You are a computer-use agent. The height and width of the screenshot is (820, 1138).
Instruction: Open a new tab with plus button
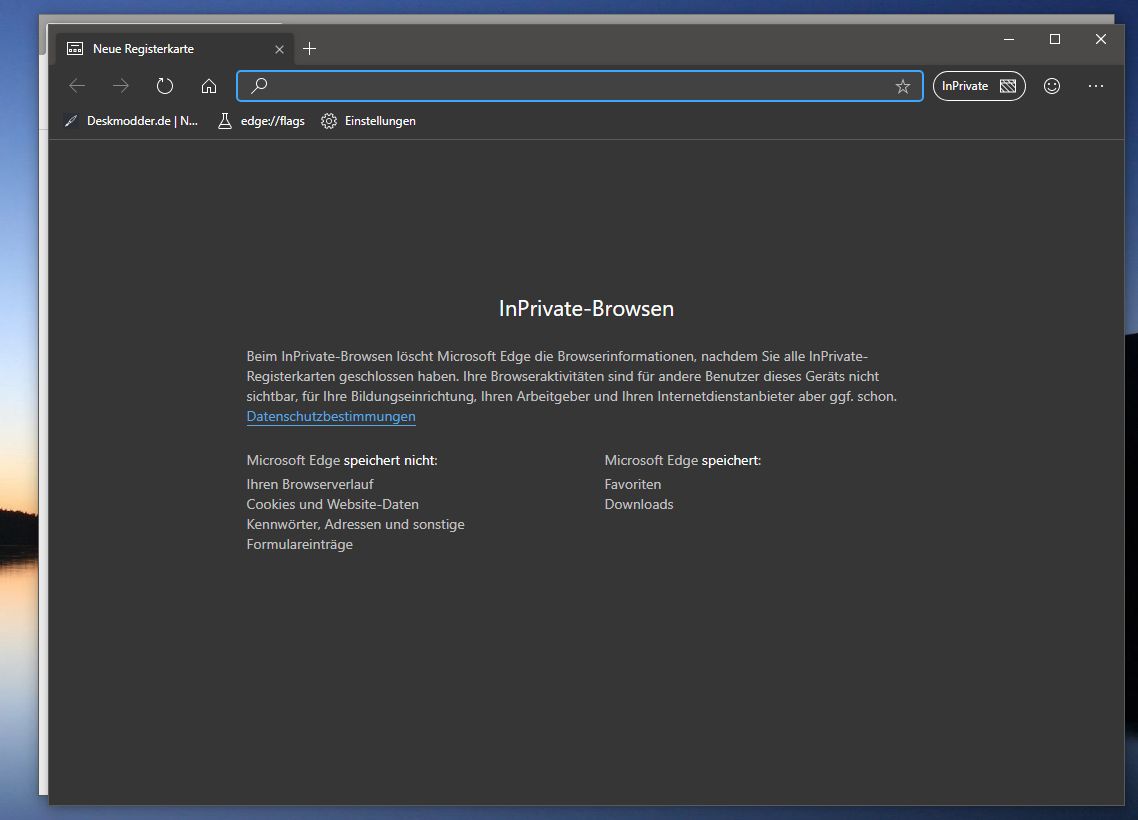(309, 49)
